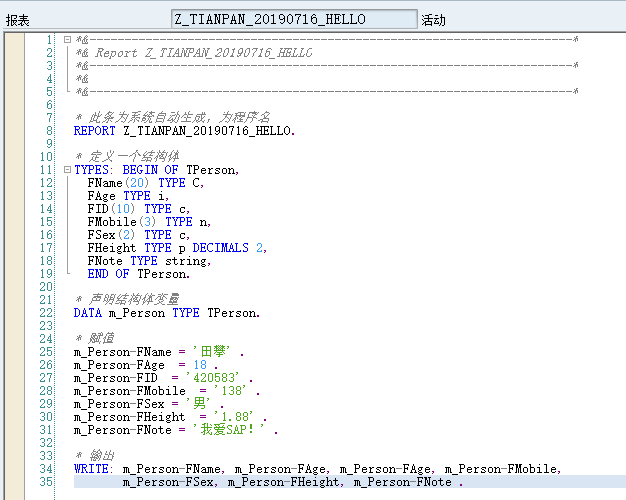Click line number 22 in the gutter
The image size is (626, 500).
click(46, 313)
